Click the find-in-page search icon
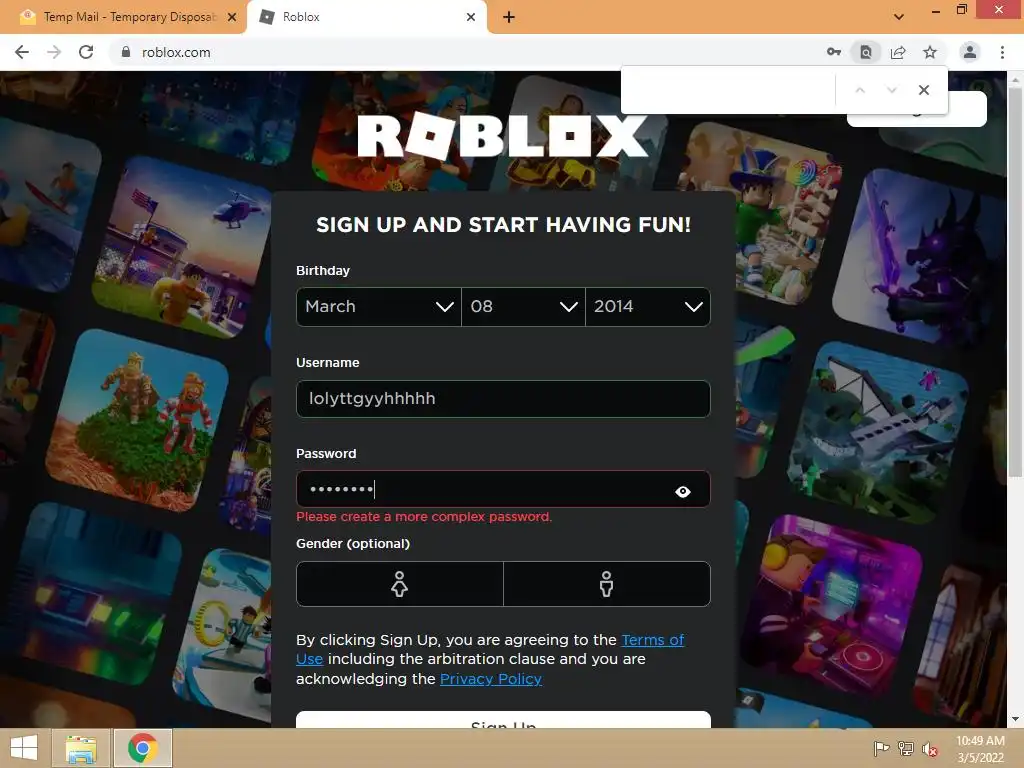This screenshot has width=1024, height=768. pos(866,52)
